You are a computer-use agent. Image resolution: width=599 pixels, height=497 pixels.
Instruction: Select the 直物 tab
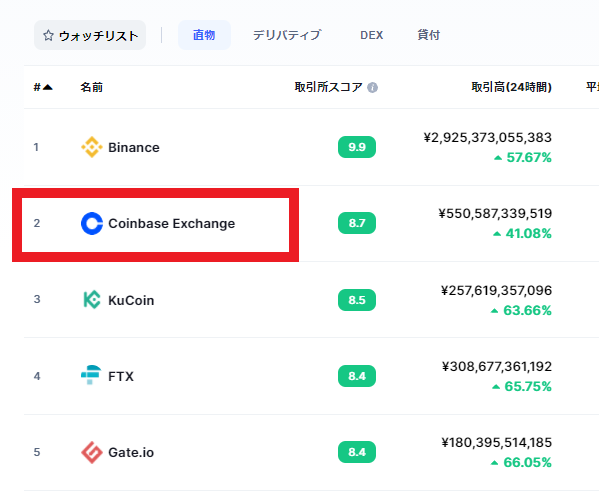coord(204,35)
